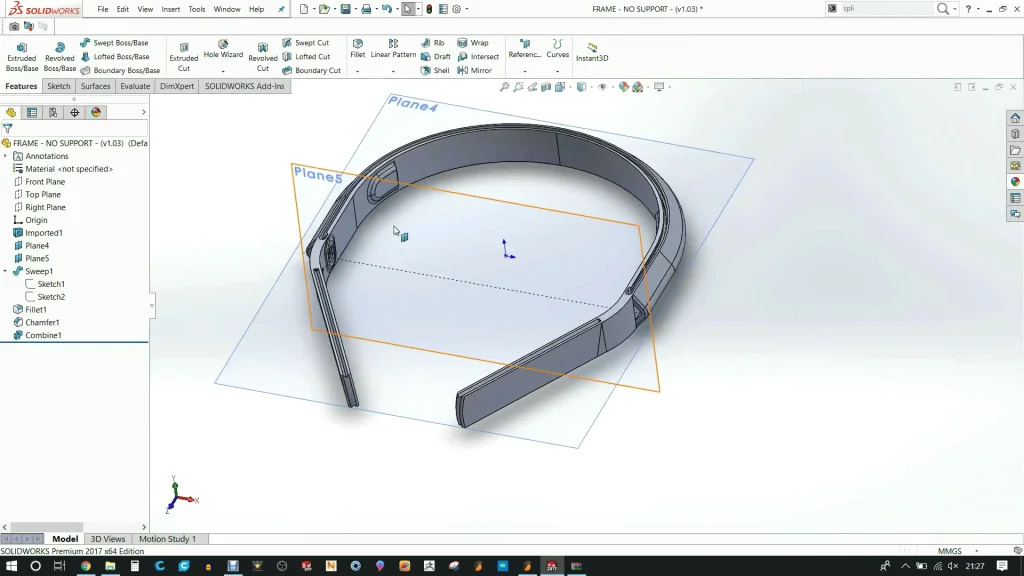This screenshot has height=576, width=1024.
Task: Open the Appearances task pane icon
Action: (x=1015, y=182)
